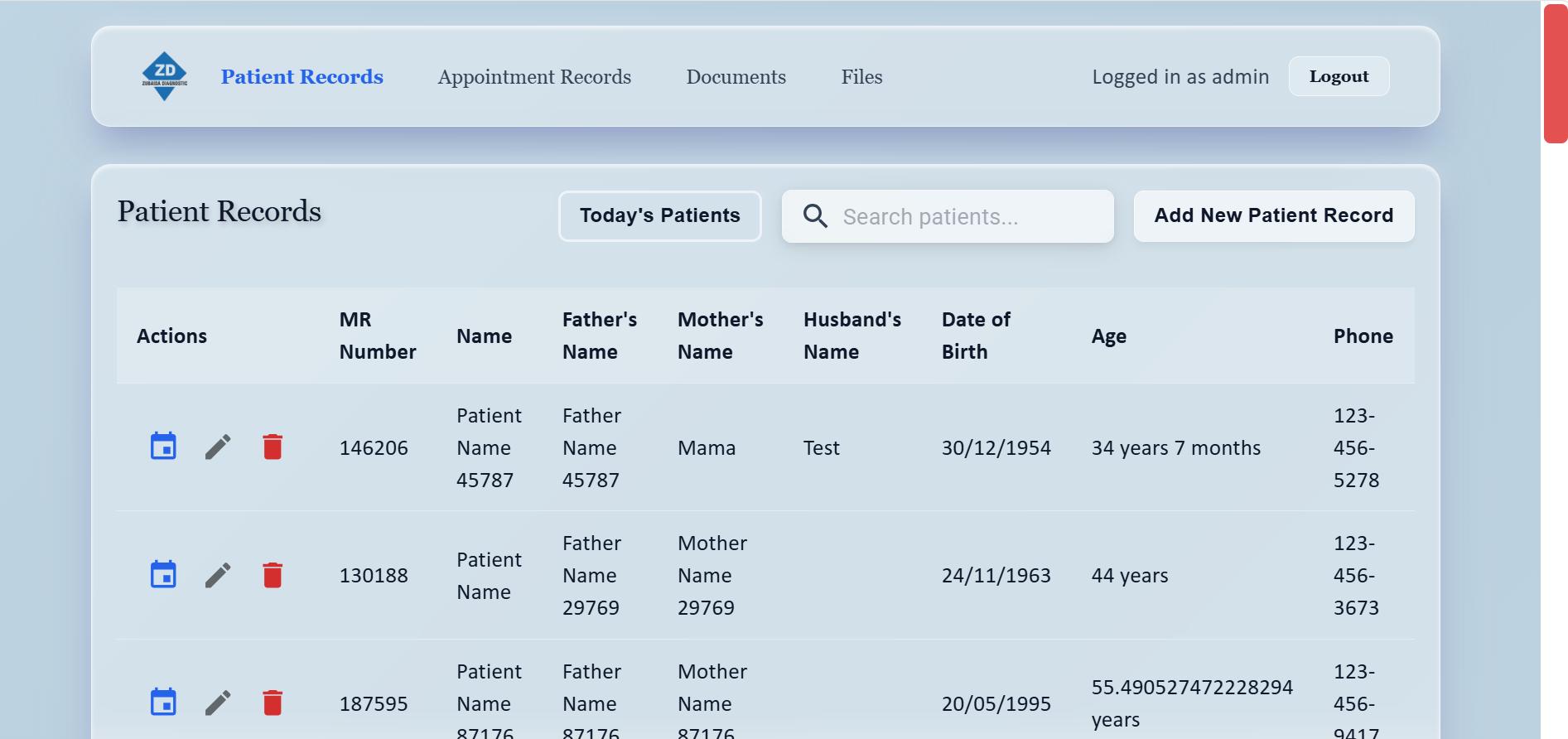Open the Patient Records tab
This screenshot has height=739, width=1568.
coord(302,77)
